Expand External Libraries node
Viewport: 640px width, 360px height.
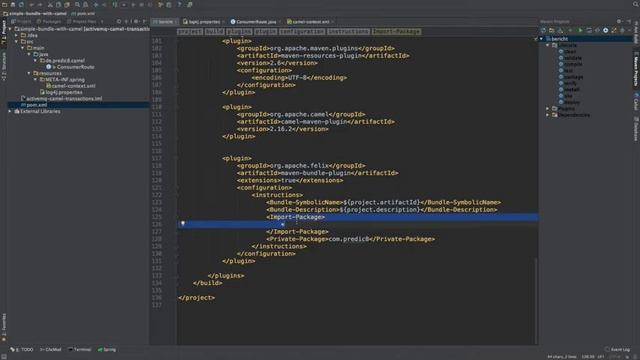pyautogui.click(x=10, y=111)
